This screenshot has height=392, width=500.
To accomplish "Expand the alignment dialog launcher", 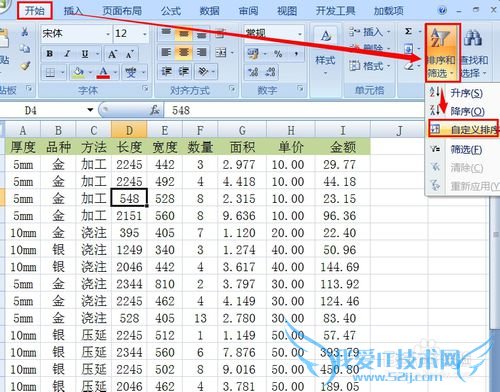I will 232,89.
